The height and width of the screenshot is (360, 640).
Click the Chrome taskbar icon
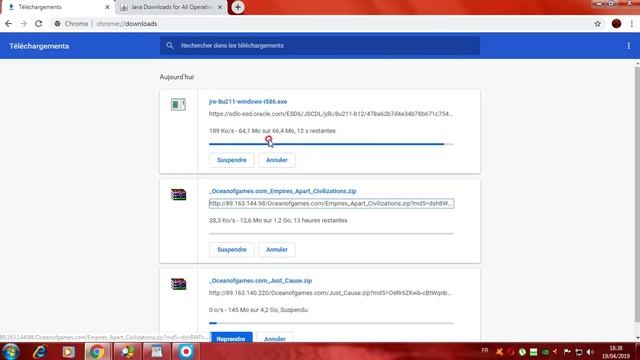pos(97,351)
